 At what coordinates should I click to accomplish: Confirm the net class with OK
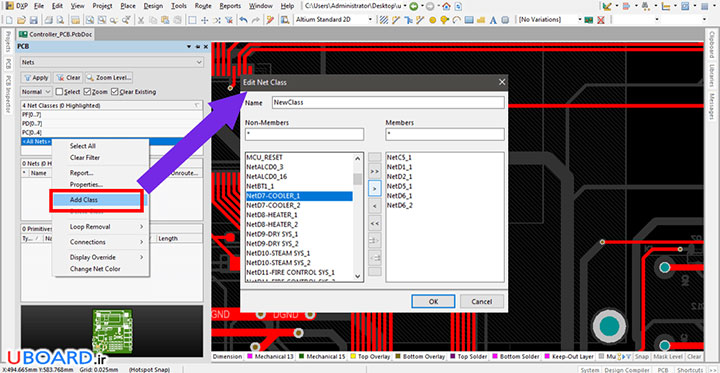click(433, 301)
